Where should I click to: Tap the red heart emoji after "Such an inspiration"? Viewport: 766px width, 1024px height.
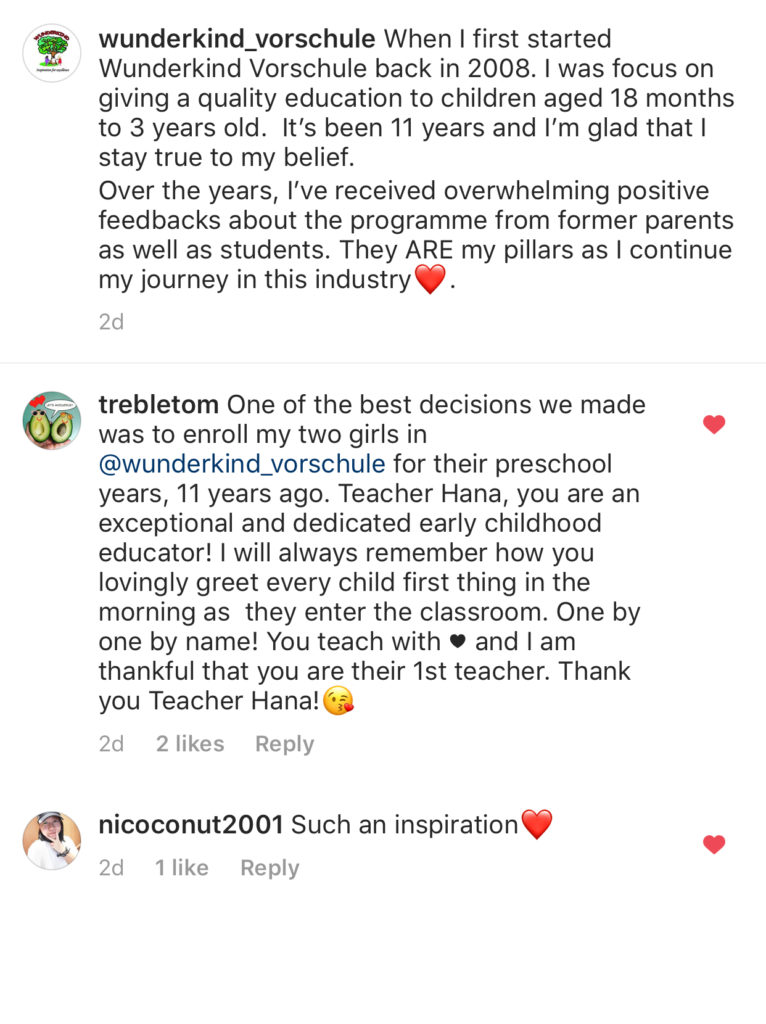pyautogui.click(x=537, y=825)
